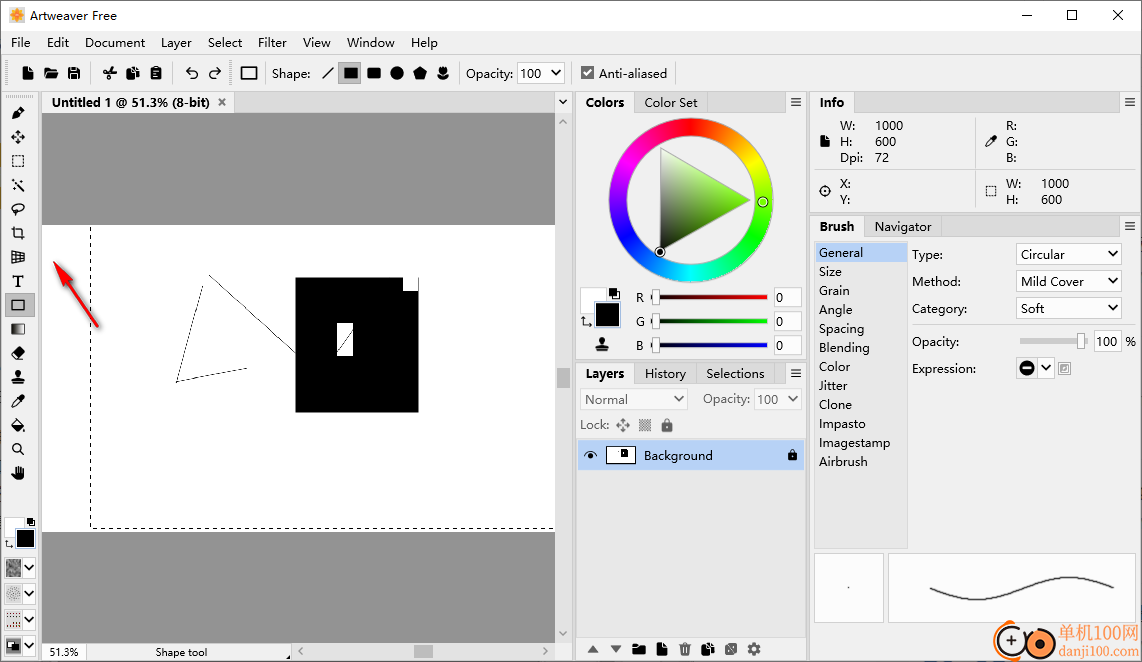
Task: Select the Hand pan tool
Action: coord(18,473)
